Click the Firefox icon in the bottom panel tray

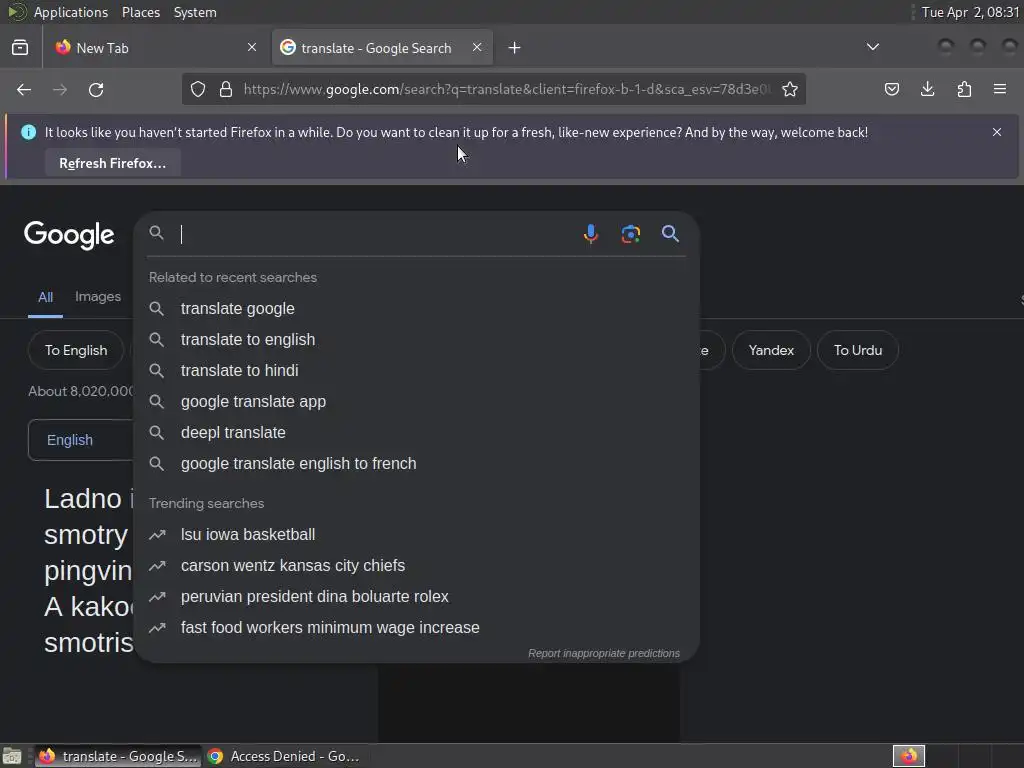coord(908,756)
